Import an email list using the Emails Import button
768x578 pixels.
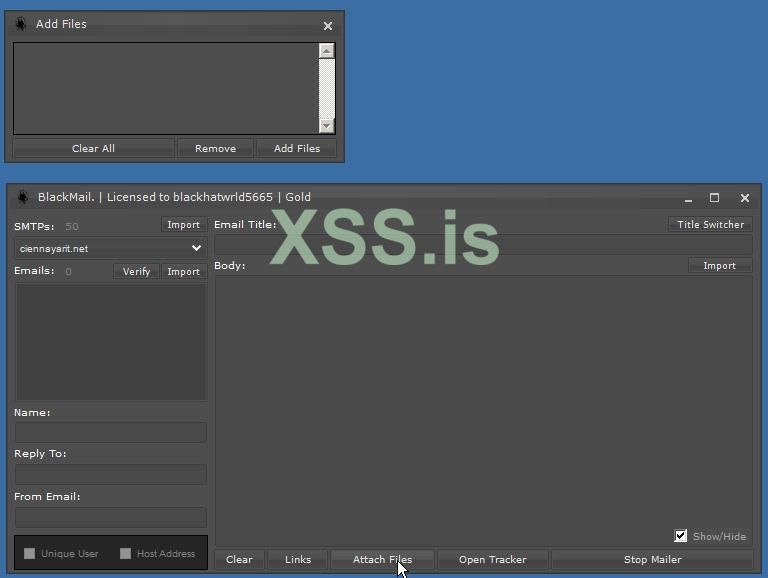coord(184,271)
